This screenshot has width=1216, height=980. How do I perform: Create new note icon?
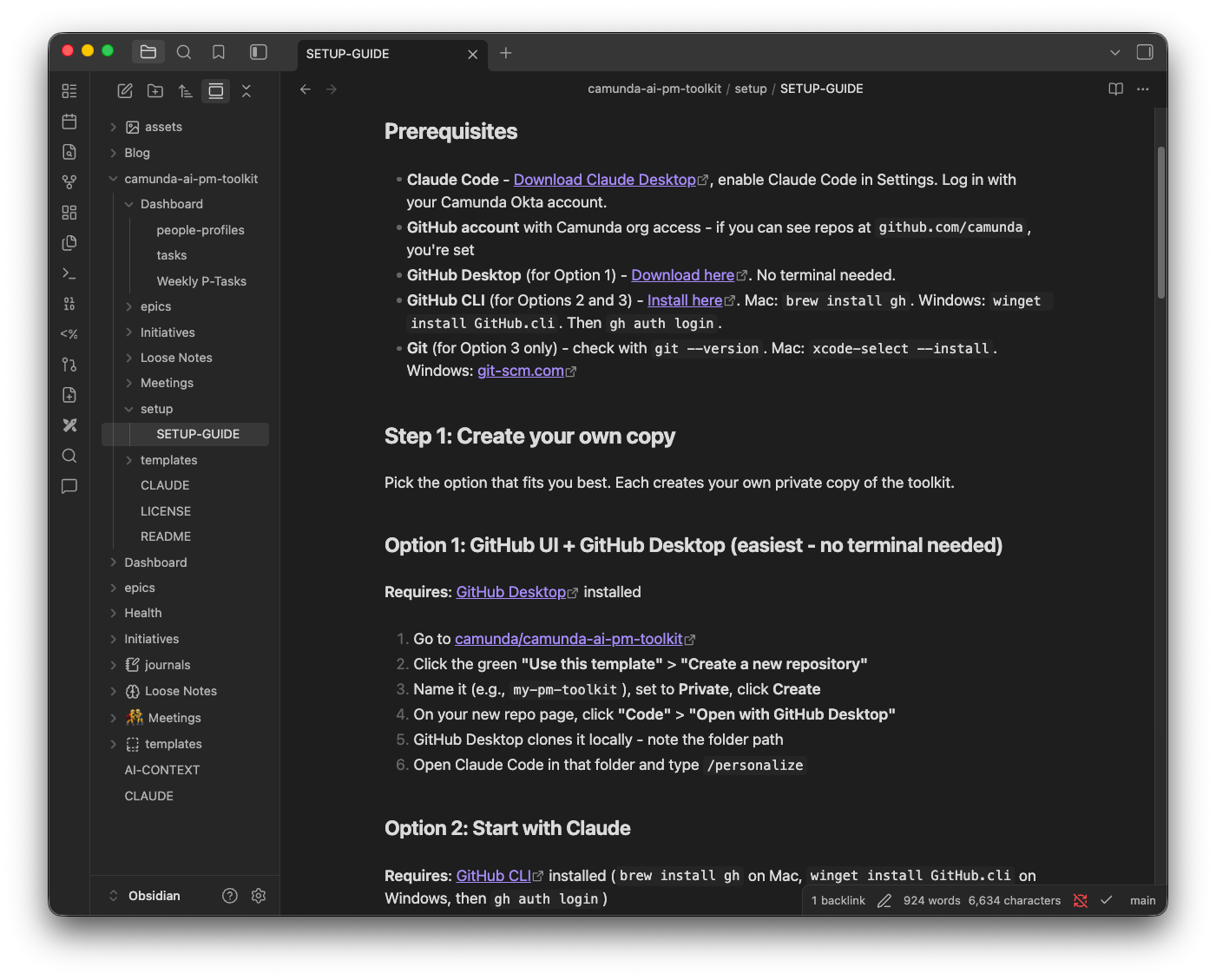pyautogui.click(x=125, y=90)
